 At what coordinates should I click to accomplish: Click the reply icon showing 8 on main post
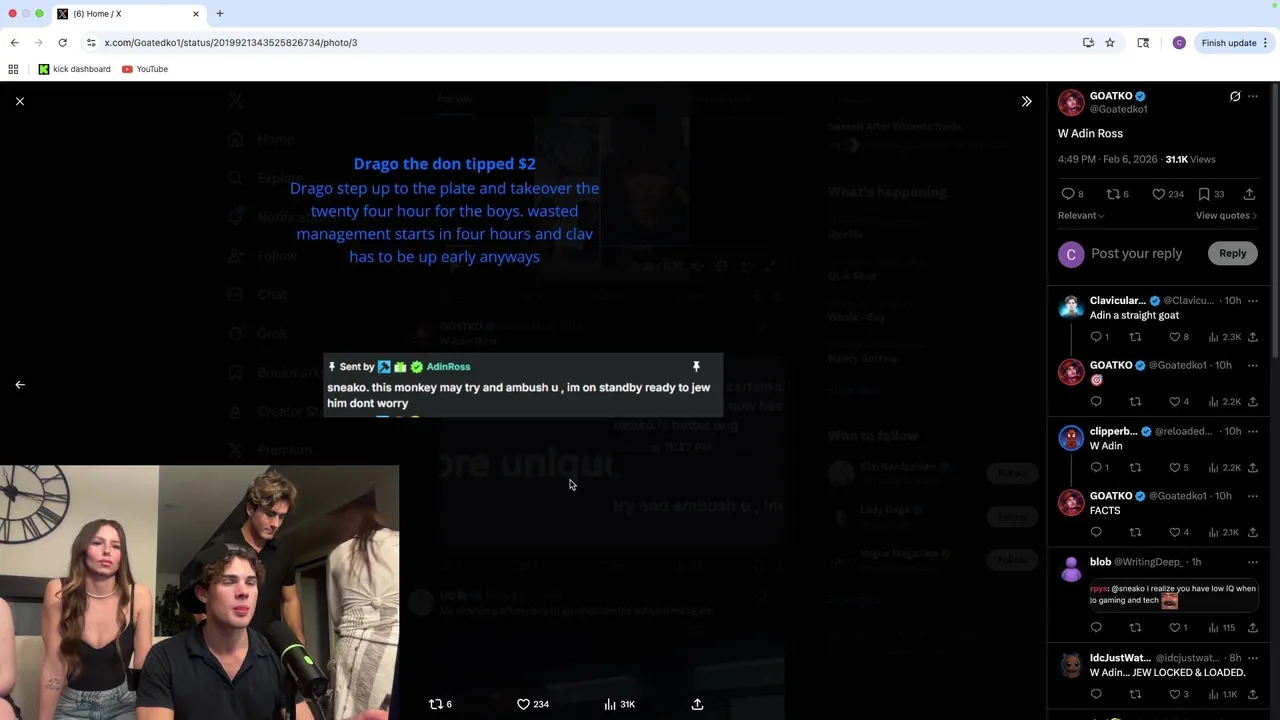pos(1072,194)
